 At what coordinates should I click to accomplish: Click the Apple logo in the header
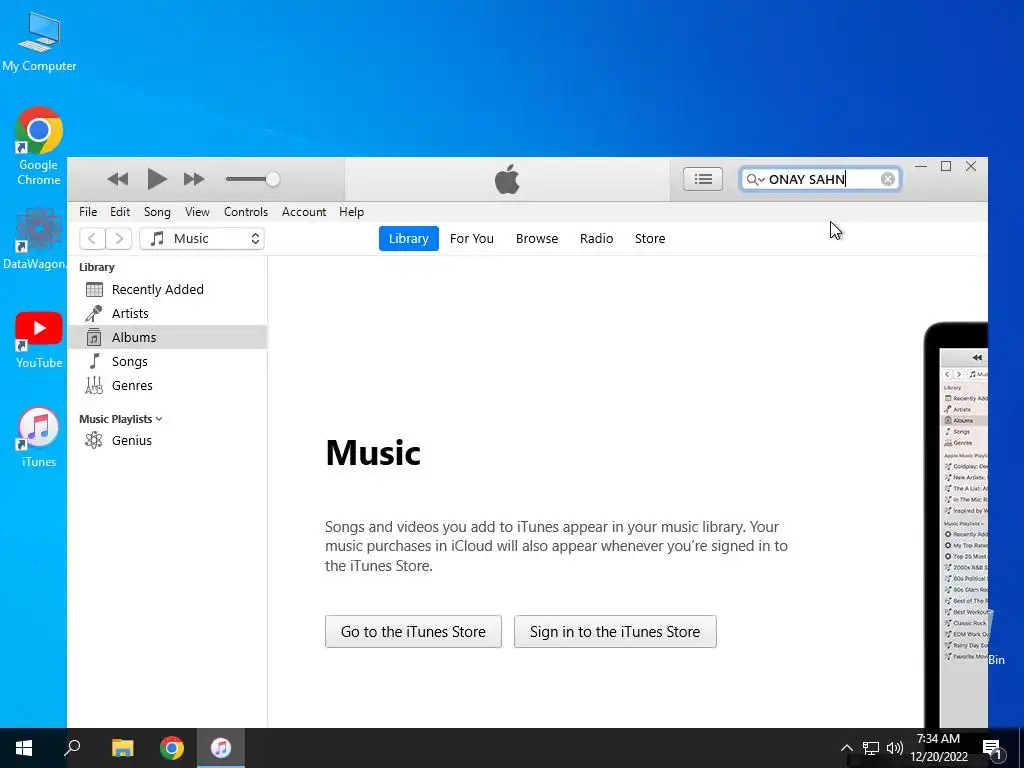[x=507, y=179]
